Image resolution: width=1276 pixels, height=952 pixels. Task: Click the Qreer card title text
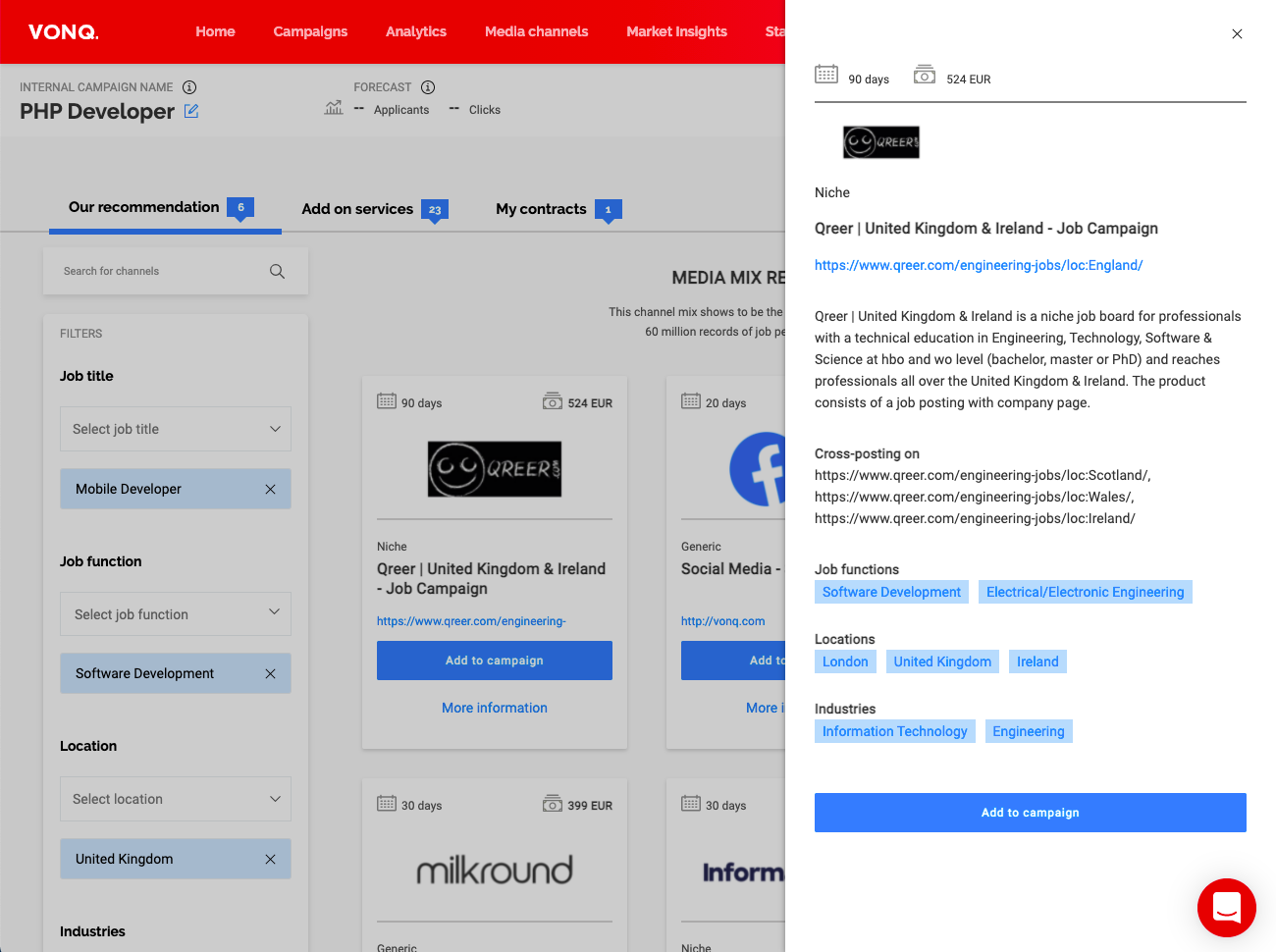(491, 578)
